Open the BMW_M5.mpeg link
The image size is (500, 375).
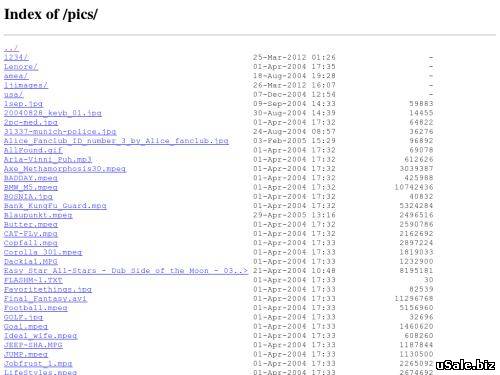point(31,188)
